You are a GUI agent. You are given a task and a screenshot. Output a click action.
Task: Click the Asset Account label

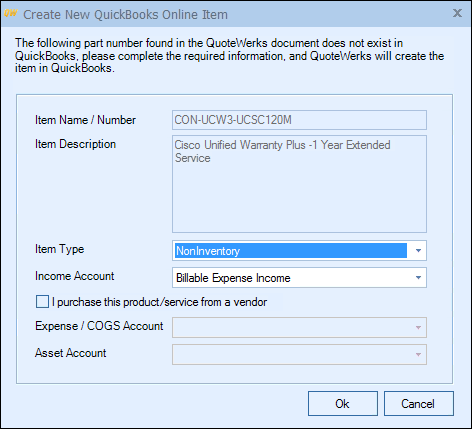[x=71, y=353]
